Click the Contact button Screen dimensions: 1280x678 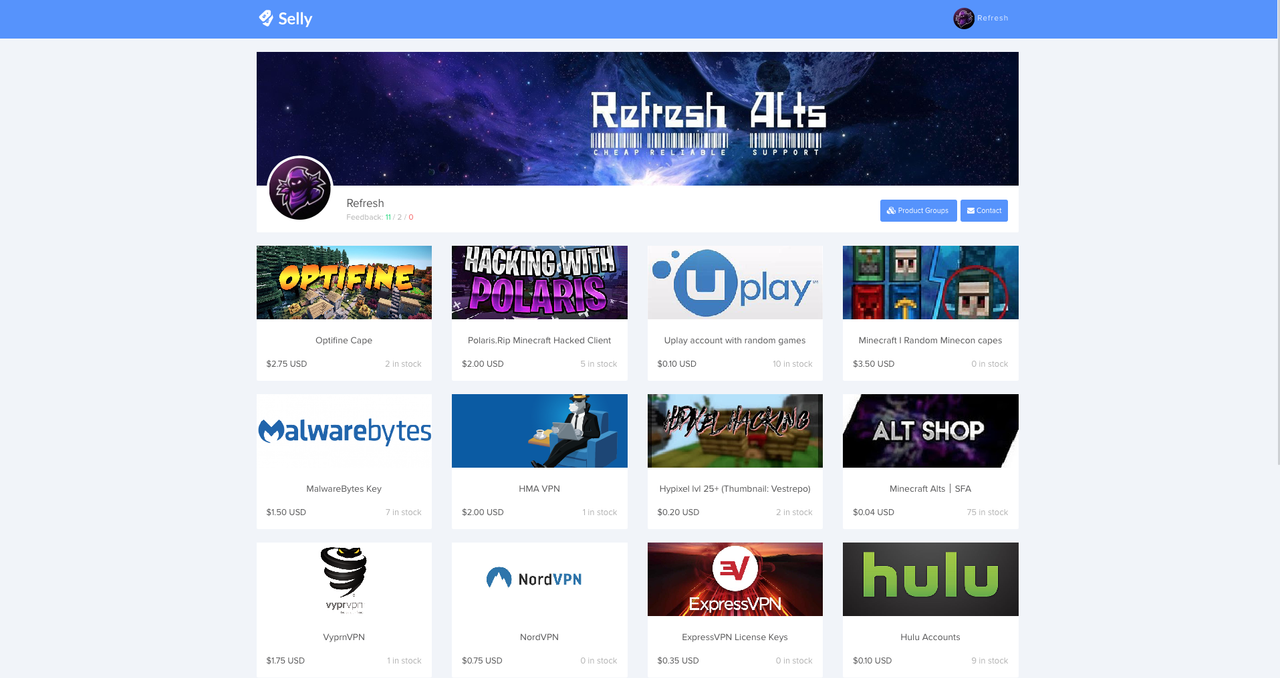pyautogui.click(x=984, y=211)
